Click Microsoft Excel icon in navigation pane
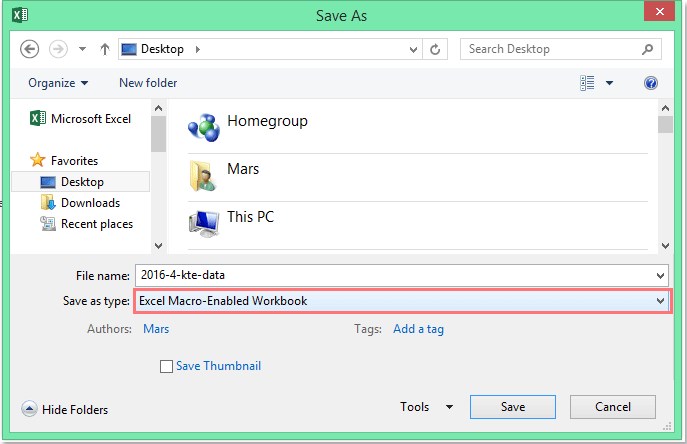This screenshot has width=687, height=444. tap(38, 118)
